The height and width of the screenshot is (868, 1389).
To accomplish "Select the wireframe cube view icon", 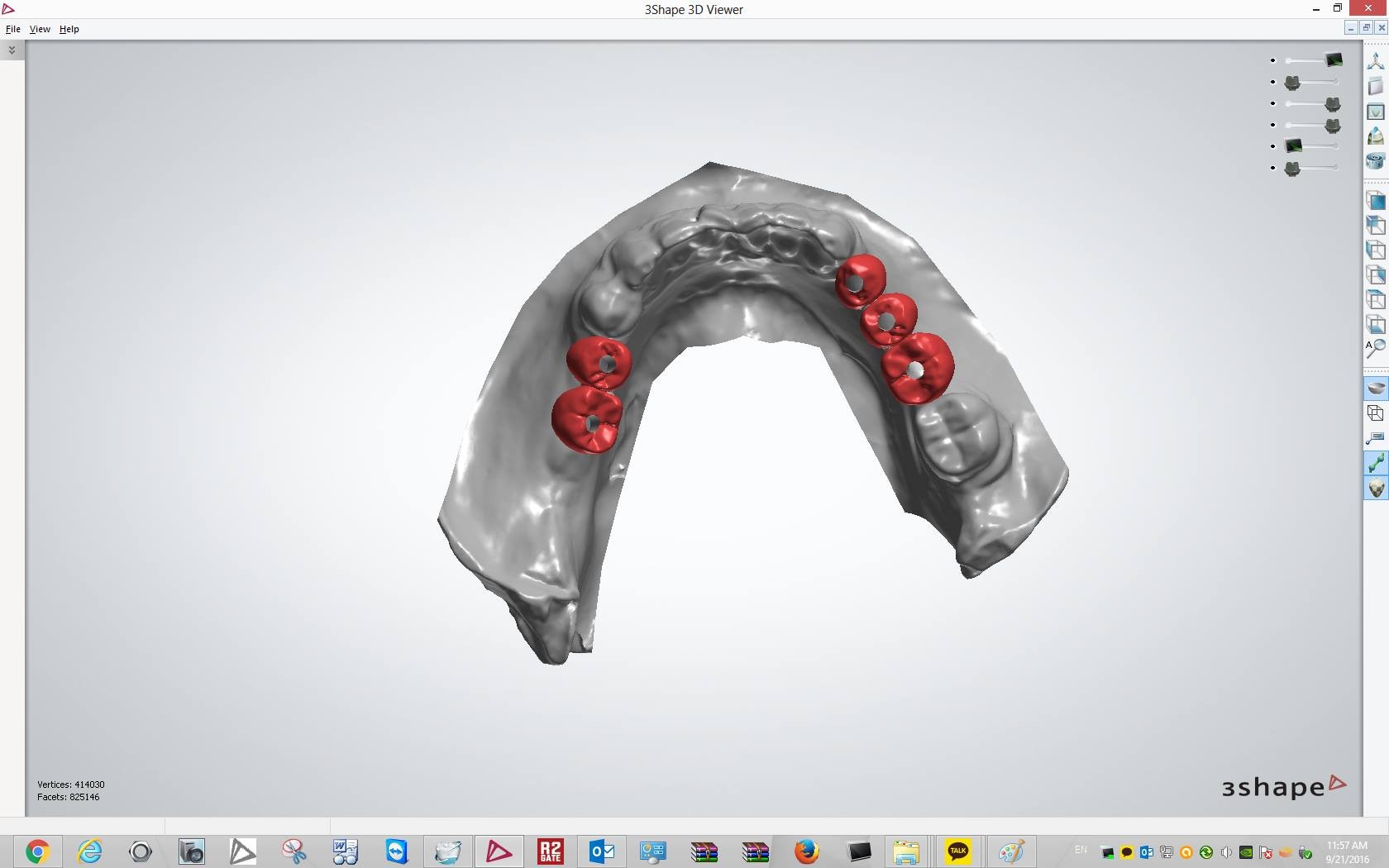I will tap(1375, 413).
